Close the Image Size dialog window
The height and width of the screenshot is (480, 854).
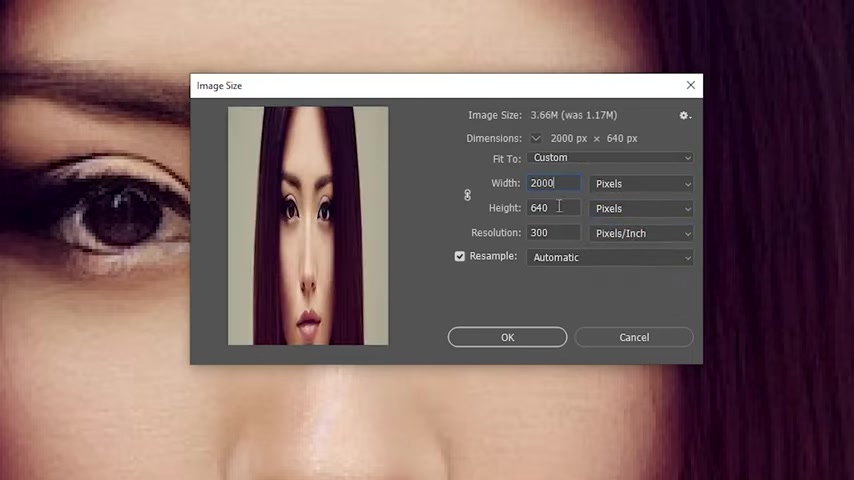691,85
